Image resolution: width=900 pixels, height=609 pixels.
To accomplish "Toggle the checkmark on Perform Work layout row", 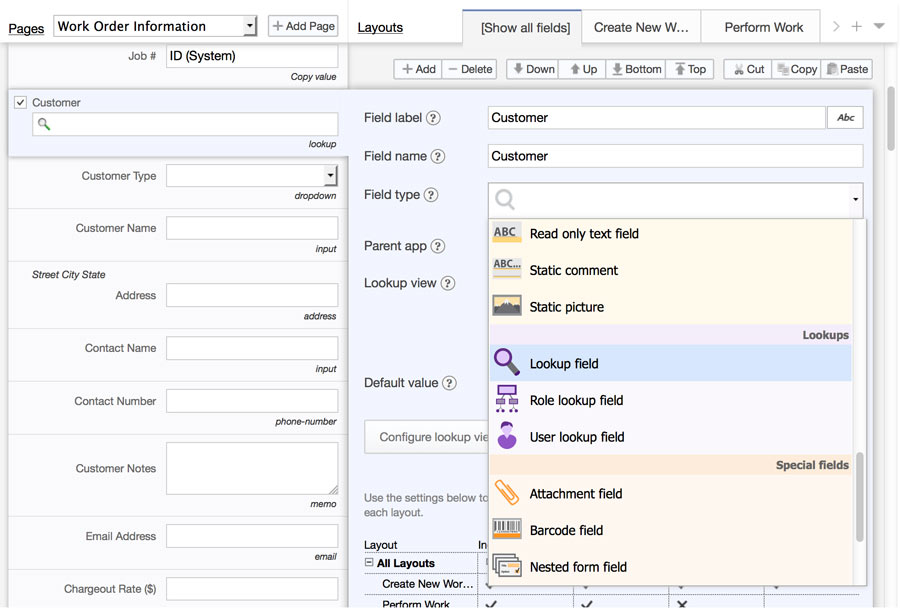I will click(490, 604).
